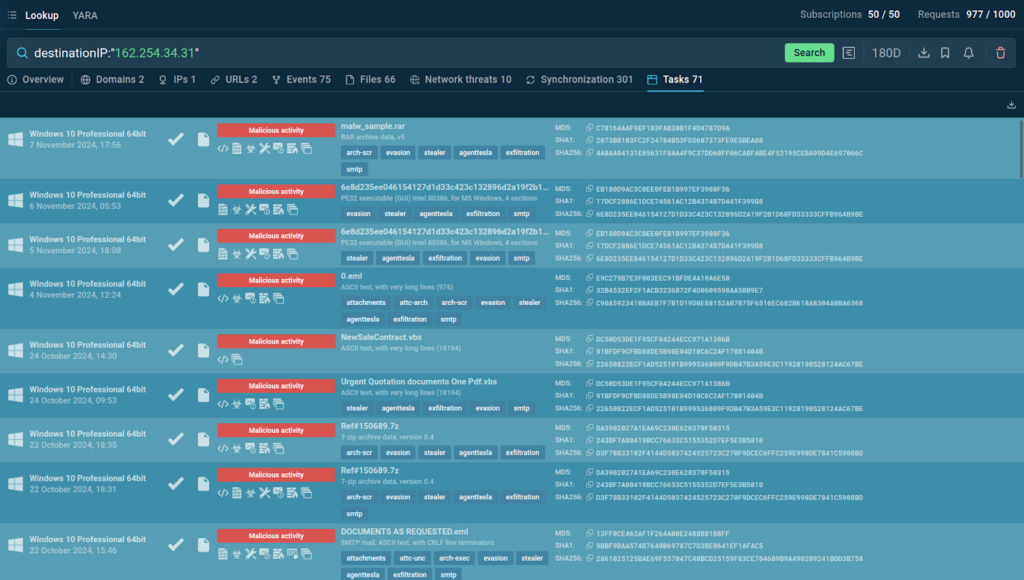Click the Windows logo of the 0.eml task
This screenshot has width=1024, height=580.
click(x=15, y=289)
